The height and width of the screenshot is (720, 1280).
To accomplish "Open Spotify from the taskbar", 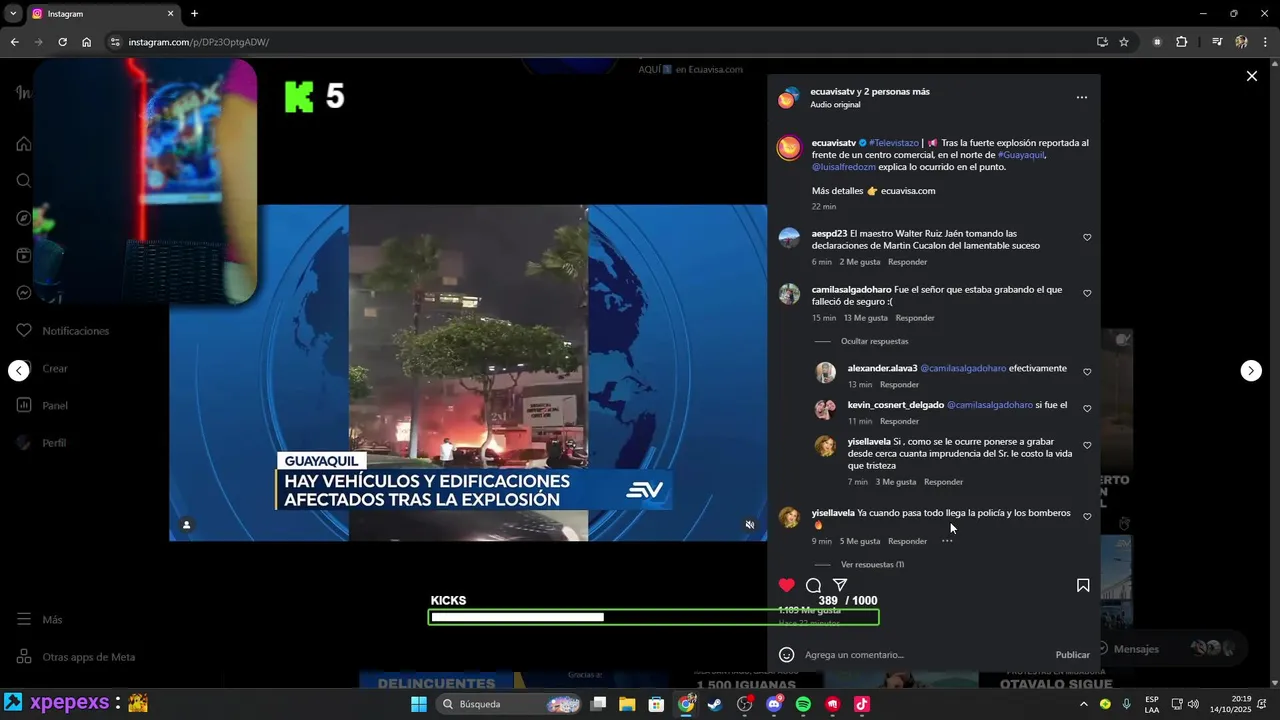I will pyautogui.click(x=803, y=704).
